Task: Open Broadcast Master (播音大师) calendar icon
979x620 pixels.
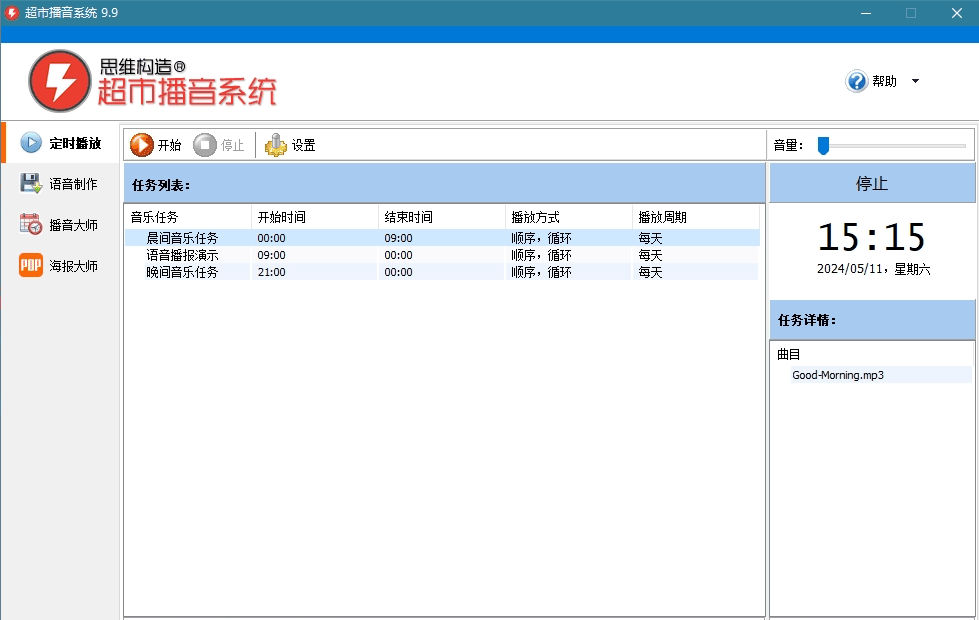Action: tap(31, 225)
